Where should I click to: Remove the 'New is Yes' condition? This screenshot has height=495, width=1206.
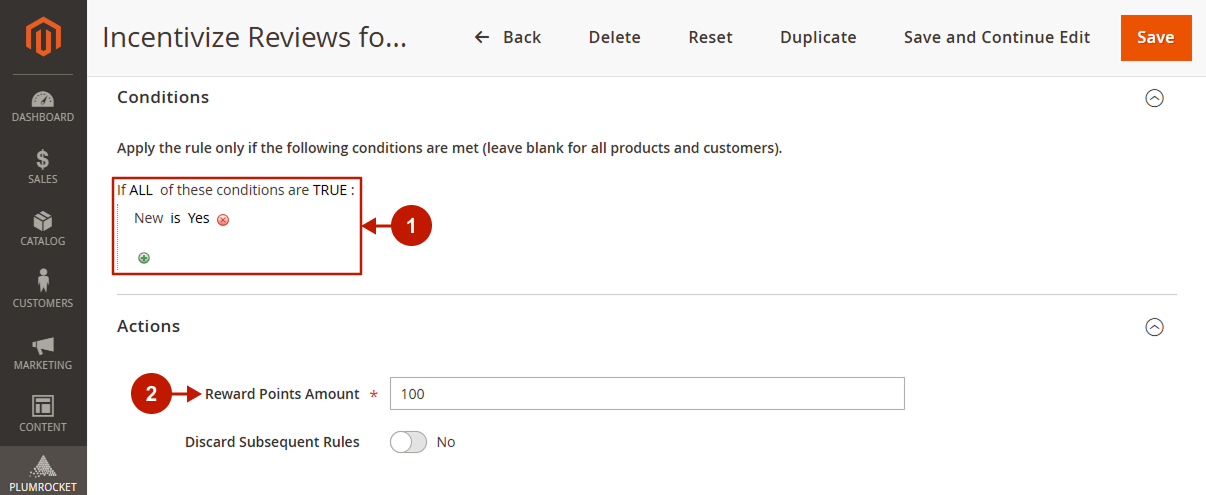223,220
